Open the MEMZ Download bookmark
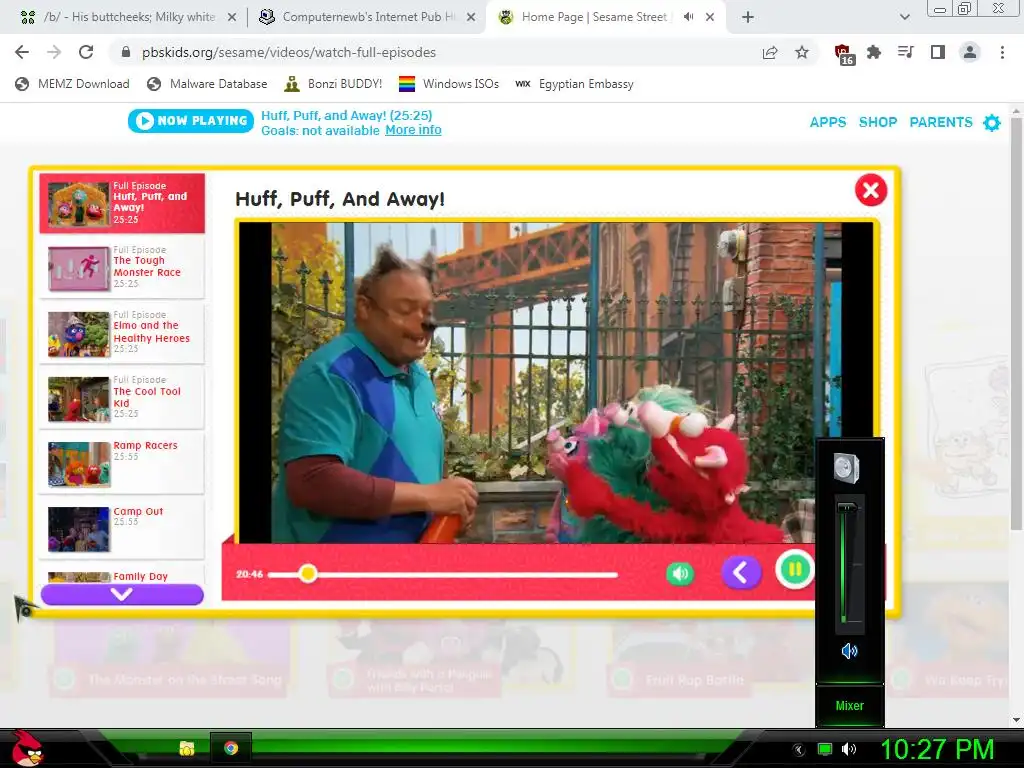 pos(72,84)
